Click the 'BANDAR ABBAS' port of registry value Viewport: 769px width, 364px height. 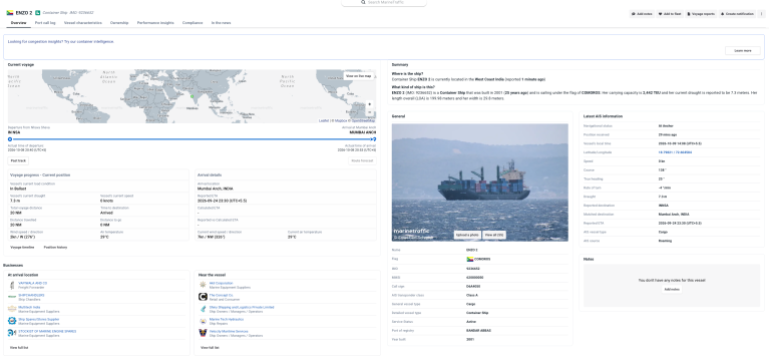(x=479, y=330)
